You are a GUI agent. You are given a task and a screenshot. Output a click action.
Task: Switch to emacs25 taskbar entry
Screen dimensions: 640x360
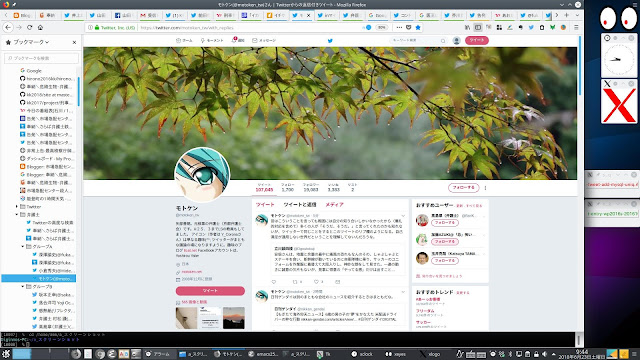(x=263, y=354)
